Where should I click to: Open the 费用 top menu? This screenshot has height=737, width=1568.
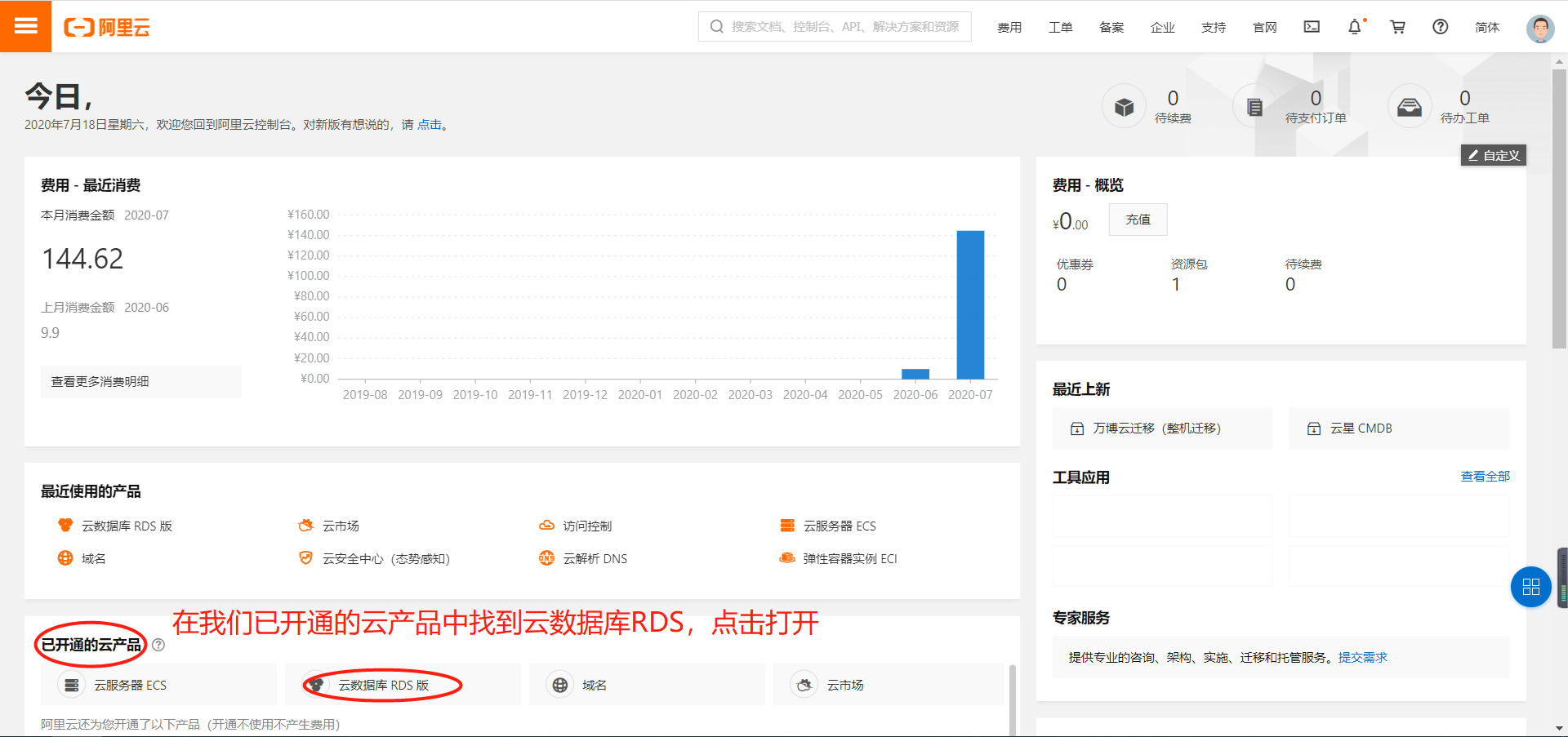point(1009,27)
